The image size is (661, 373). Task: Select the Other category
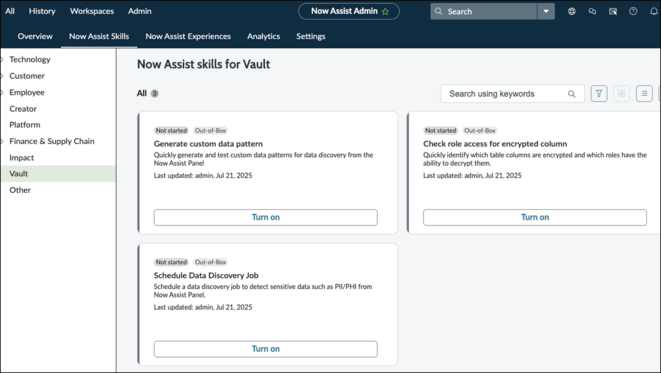click(x=20, y=190)
